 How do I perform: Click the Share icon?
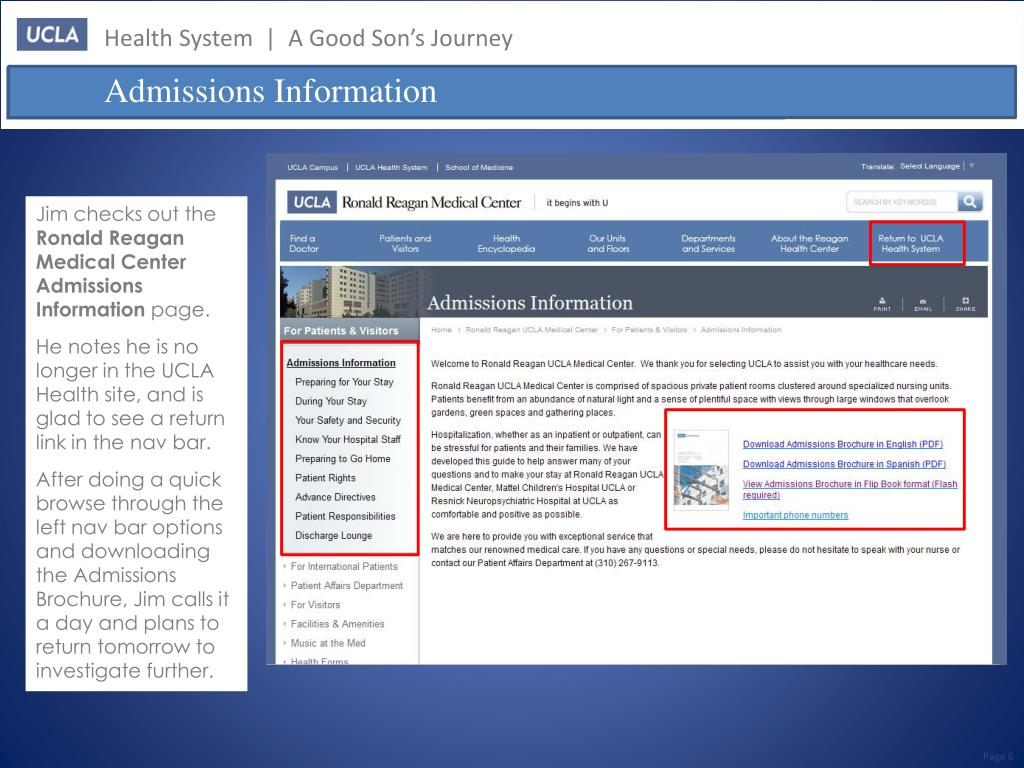pyautogui.click(x=965, y=304)
